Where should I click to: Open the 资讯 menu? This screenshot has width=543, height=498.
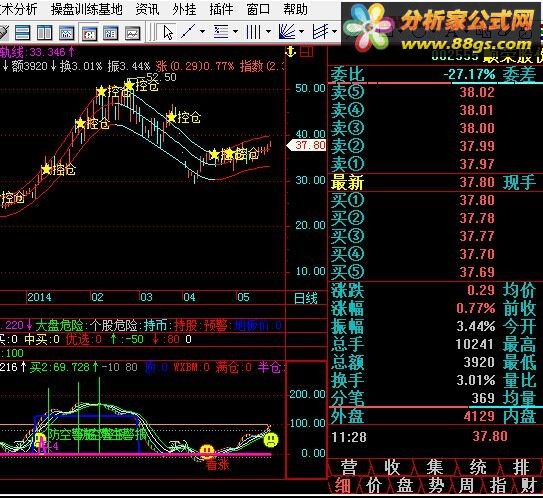(148, 9)
